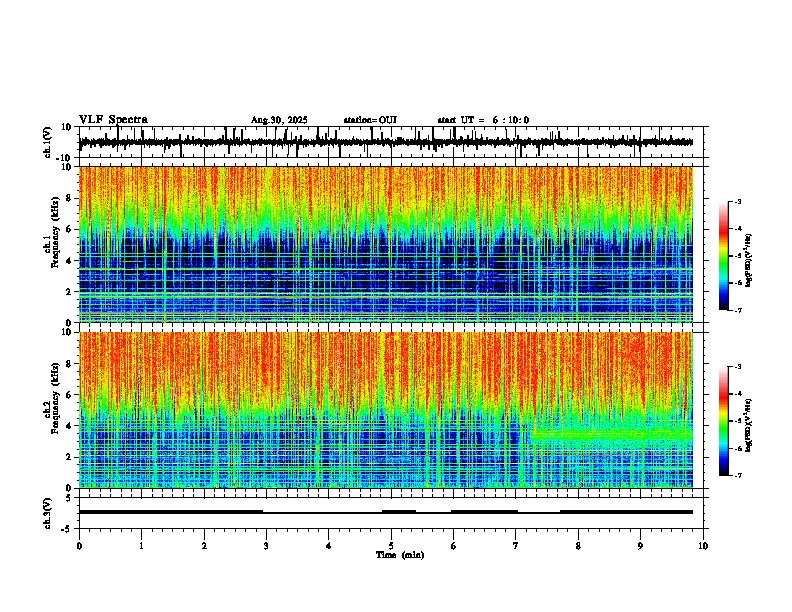
Task: Click the "-7" label on ch.2 color bar
Action: (738, 475)
